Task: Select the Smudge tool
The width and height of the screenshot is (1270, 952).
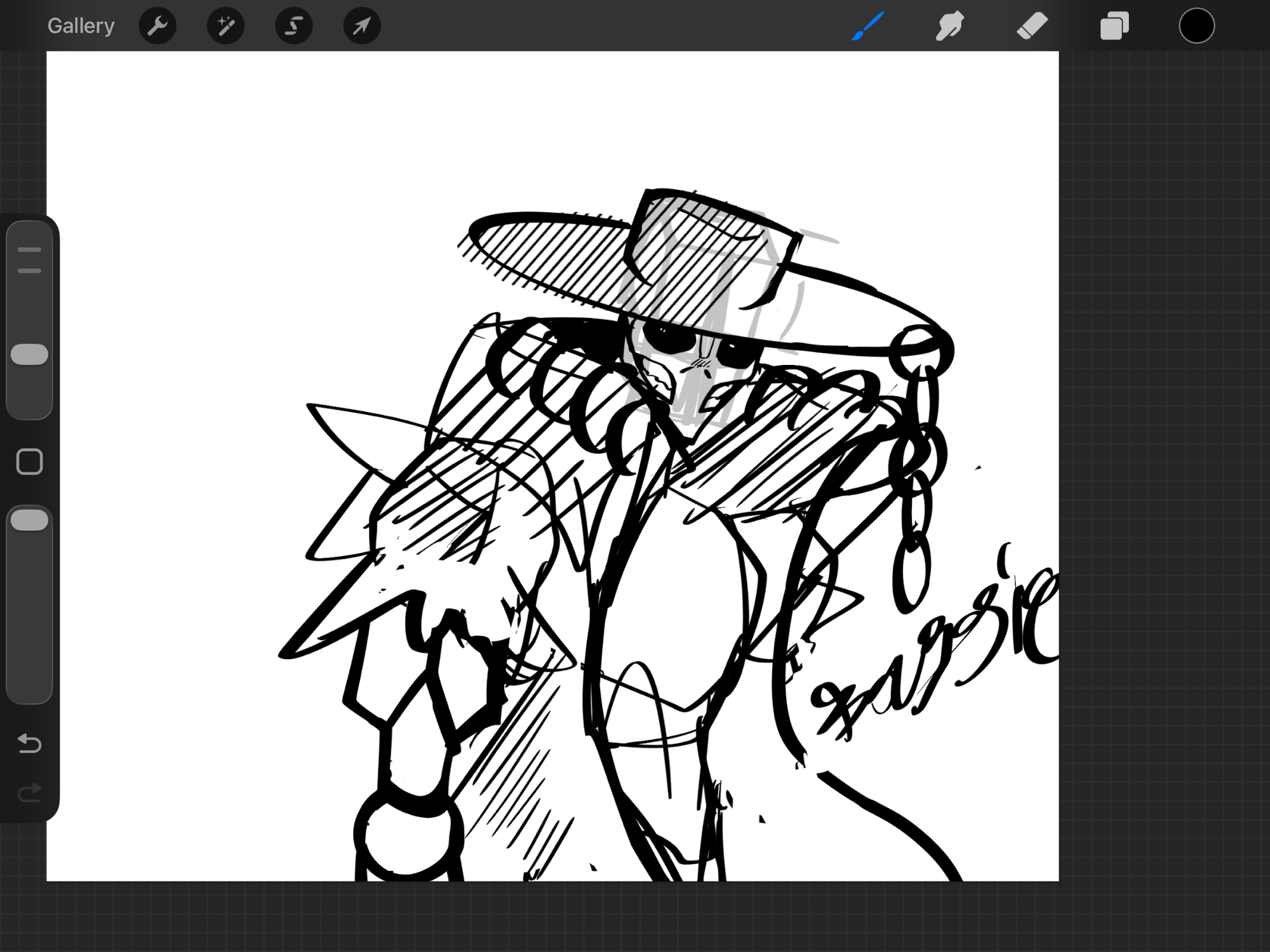Action: click(x=950, y=26)
